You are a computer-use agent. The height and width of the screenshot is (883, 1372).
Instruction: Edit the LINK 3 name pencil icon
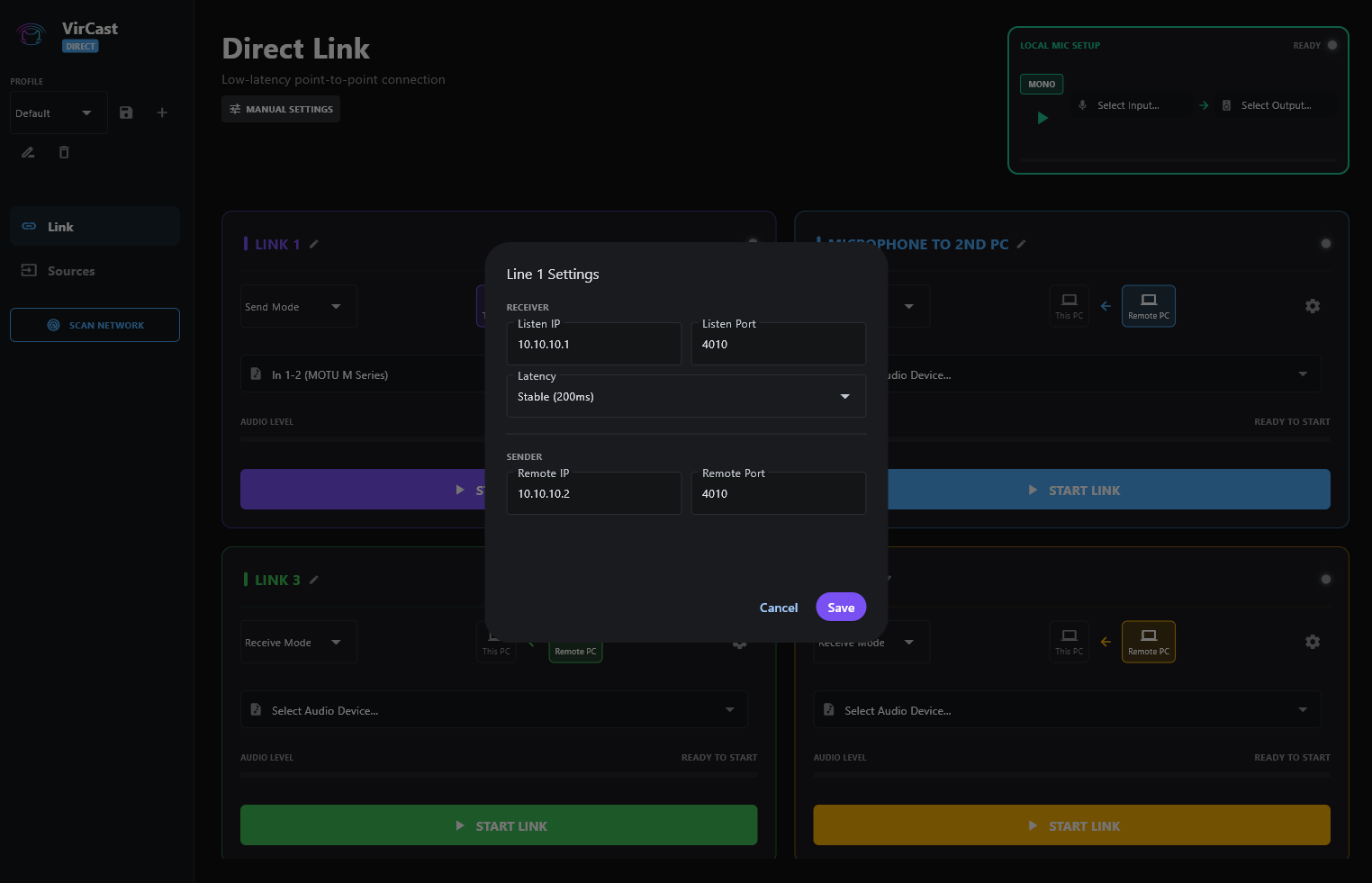pyautogui.click(x=314, y=580)
